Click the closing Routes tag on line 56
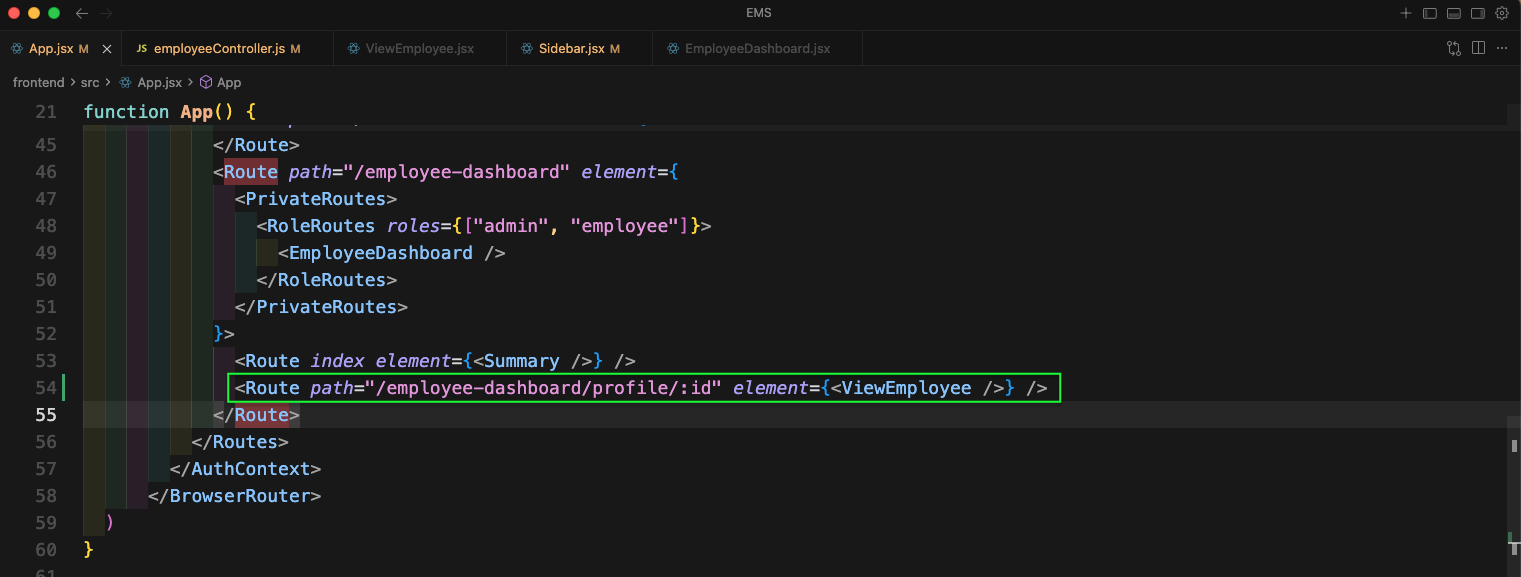1521x577 pixels. (x=240, y=442)
